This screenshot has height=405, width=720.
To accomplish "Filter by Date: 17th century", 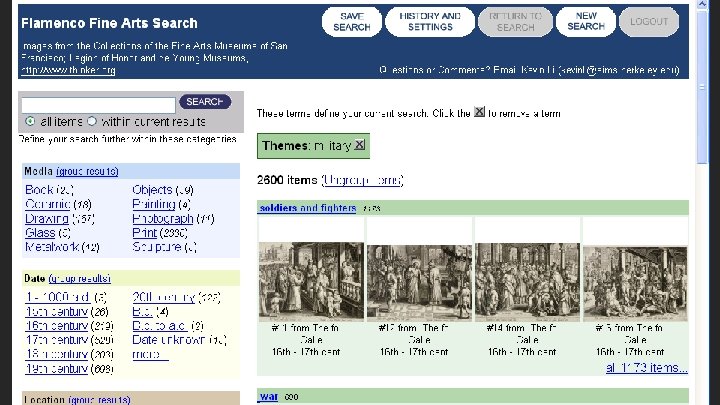I will coord(56,340).
